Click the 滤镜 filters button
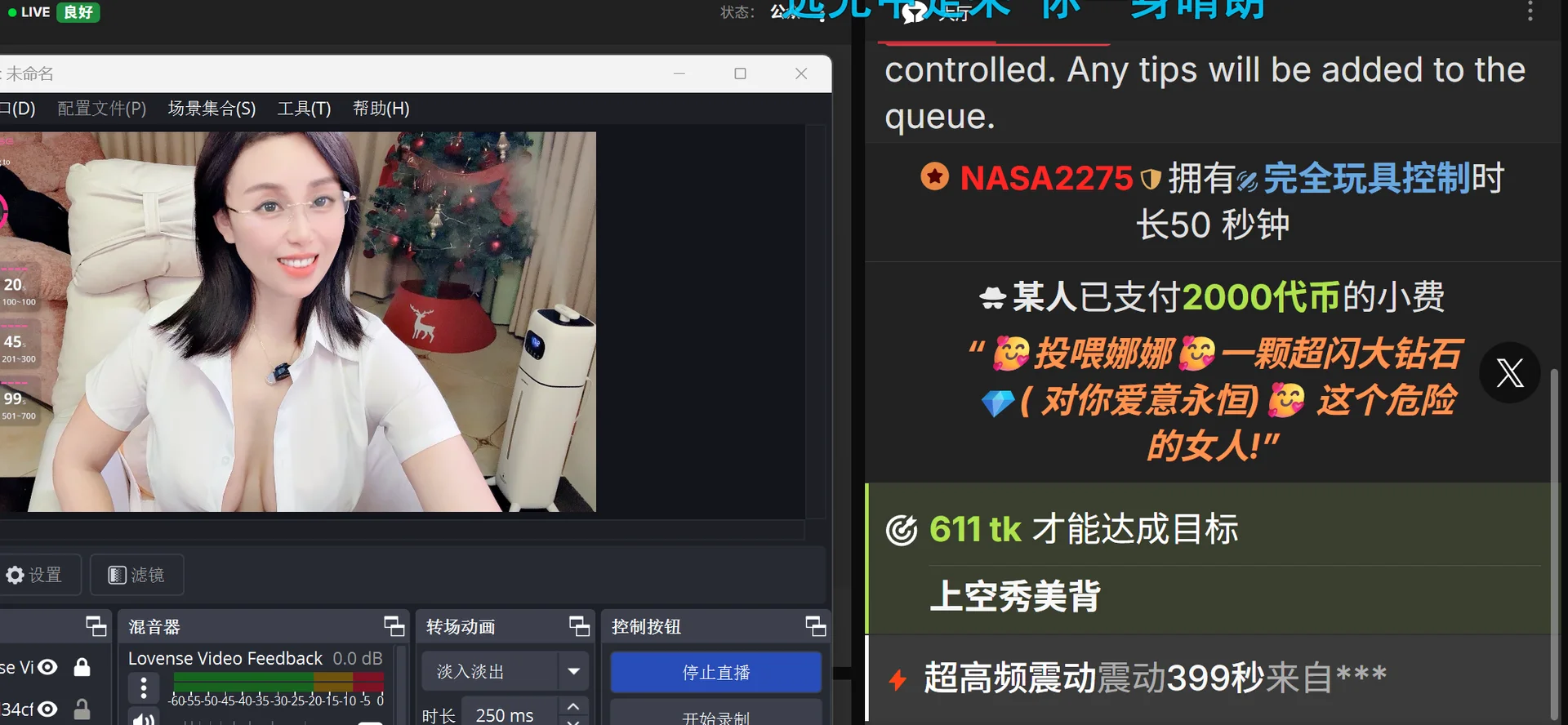1568x725 pixels. [x=136, y=575]
